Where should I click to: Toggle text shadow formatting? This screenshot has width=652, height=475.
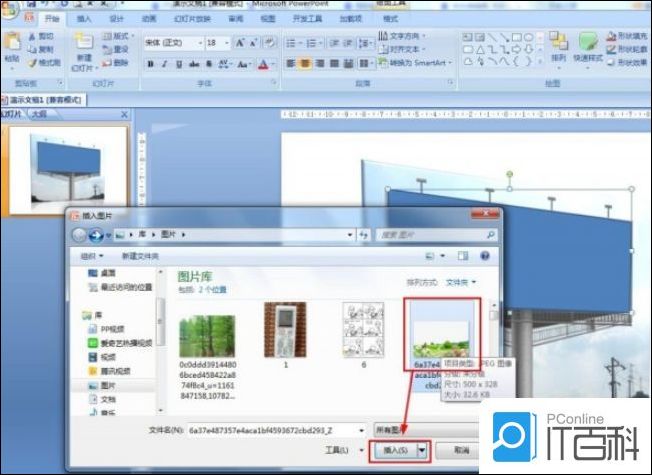209,64
